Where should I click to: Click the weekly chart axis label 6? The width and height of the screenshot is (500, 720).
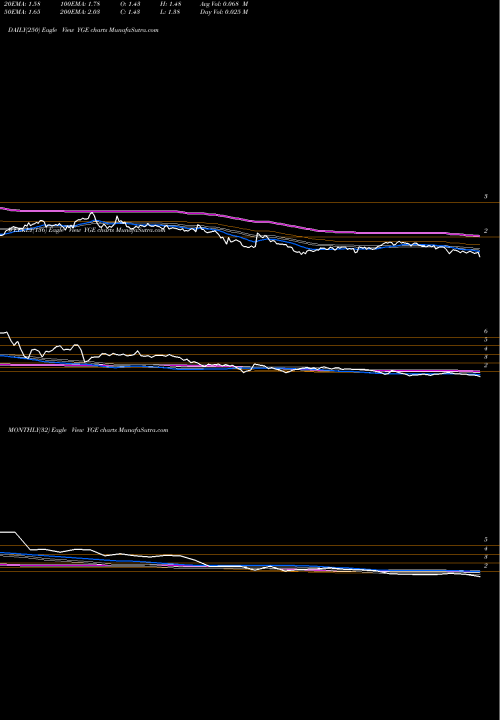point(486,331)
